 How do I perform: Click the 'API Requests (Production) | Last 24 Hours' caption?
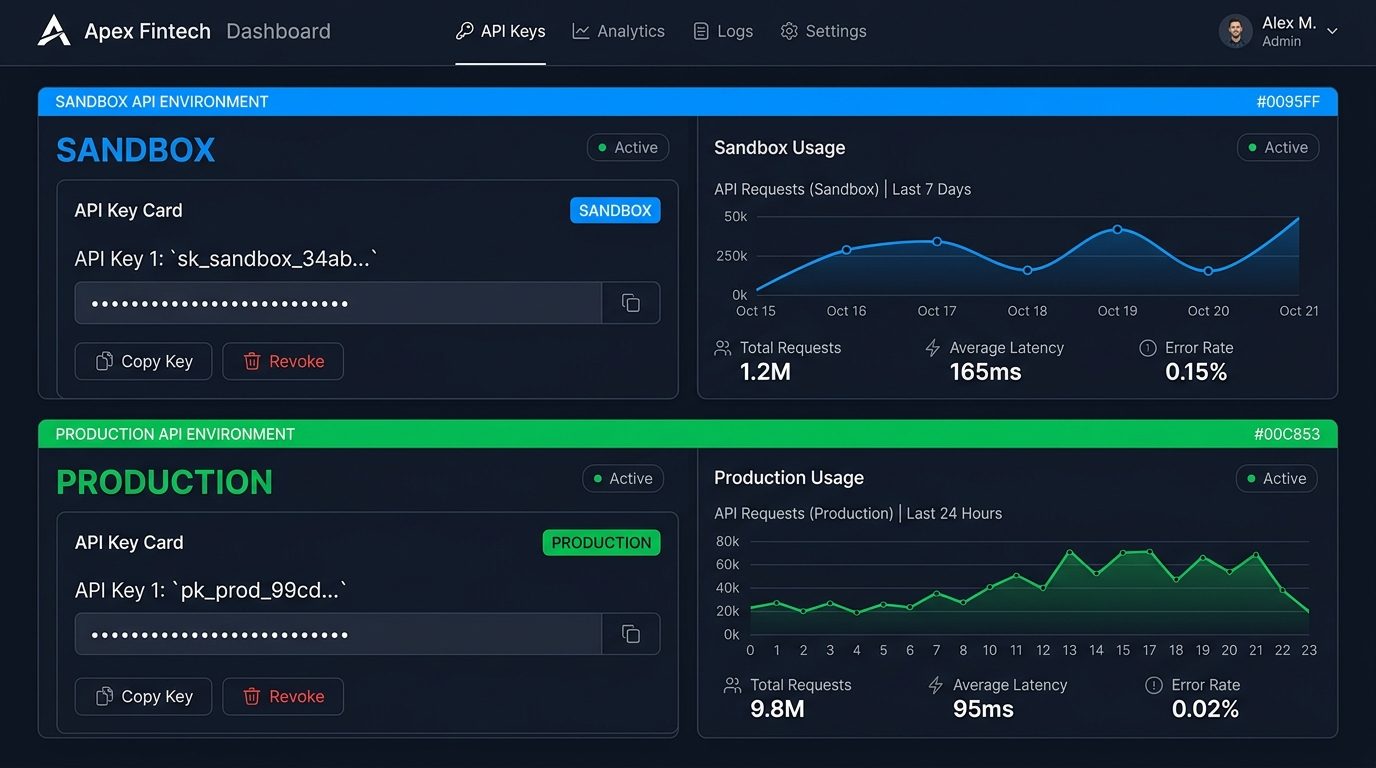(858, 513)
